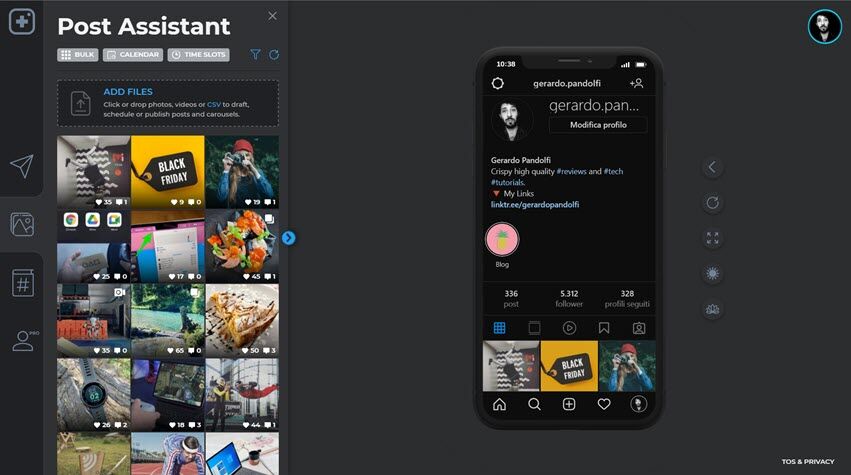Switch to the feed list profile tab
Image resolution: width=851 pixels, height=475 pixels.
tap(534, 328)
